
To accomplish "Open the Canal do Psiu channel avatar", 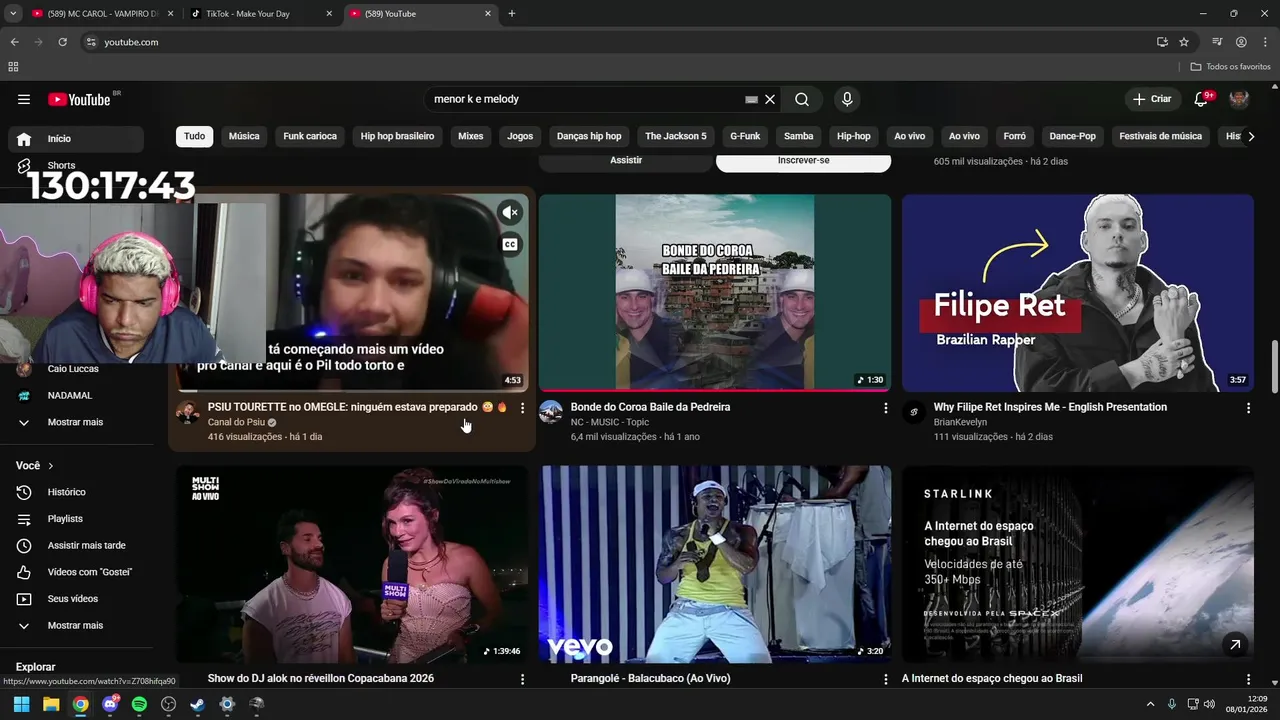I will (187, 412).
